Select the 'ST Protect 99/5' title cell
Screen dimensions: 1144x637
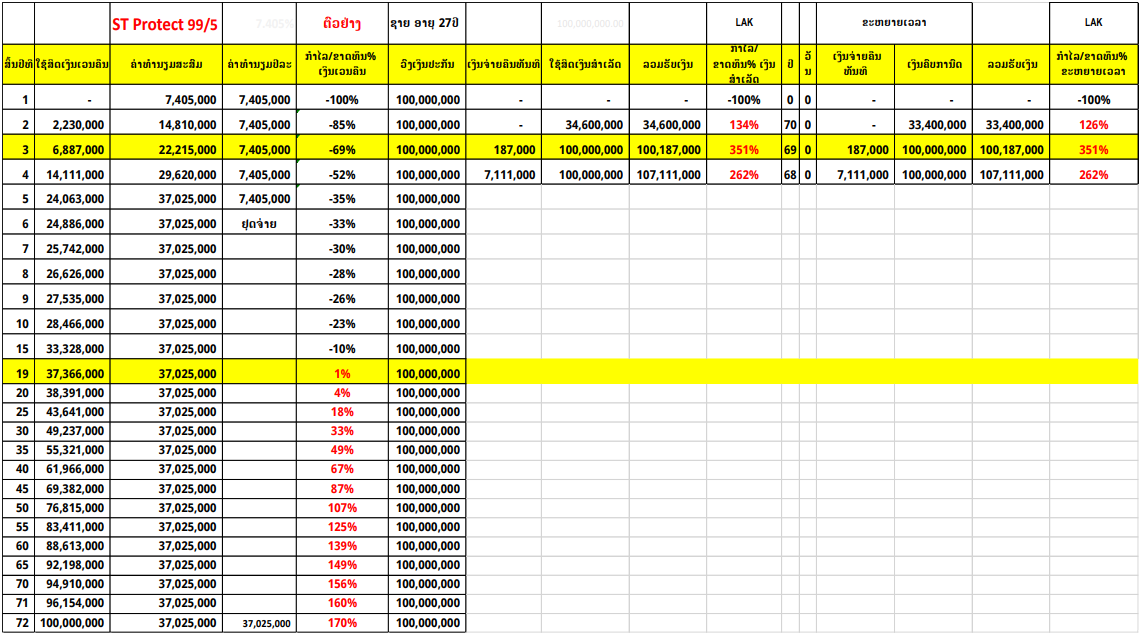pyautogui.click(x=166, y=24)
